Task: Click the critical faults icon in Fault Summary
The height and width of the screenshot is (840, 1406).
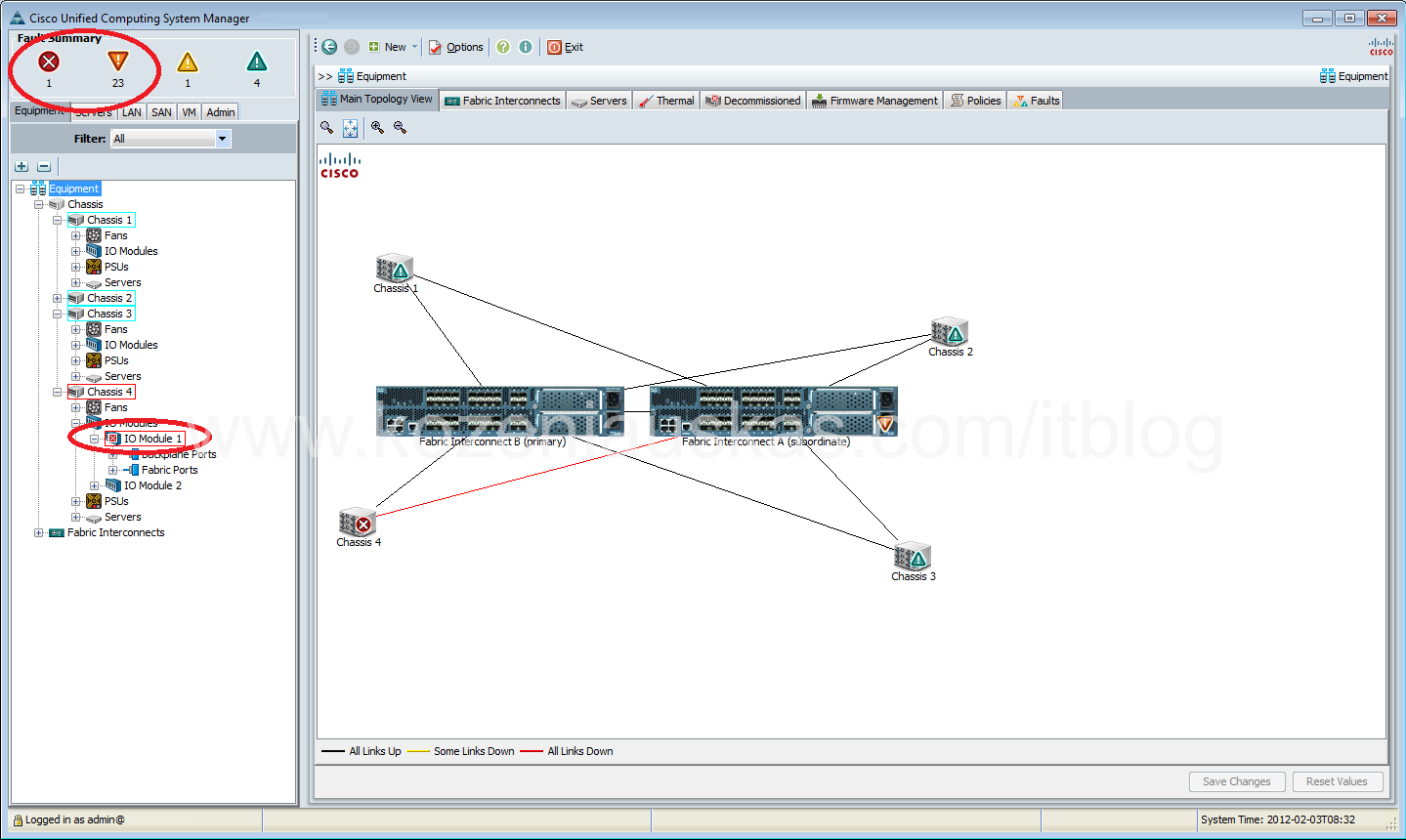Action: click(49, 62)
